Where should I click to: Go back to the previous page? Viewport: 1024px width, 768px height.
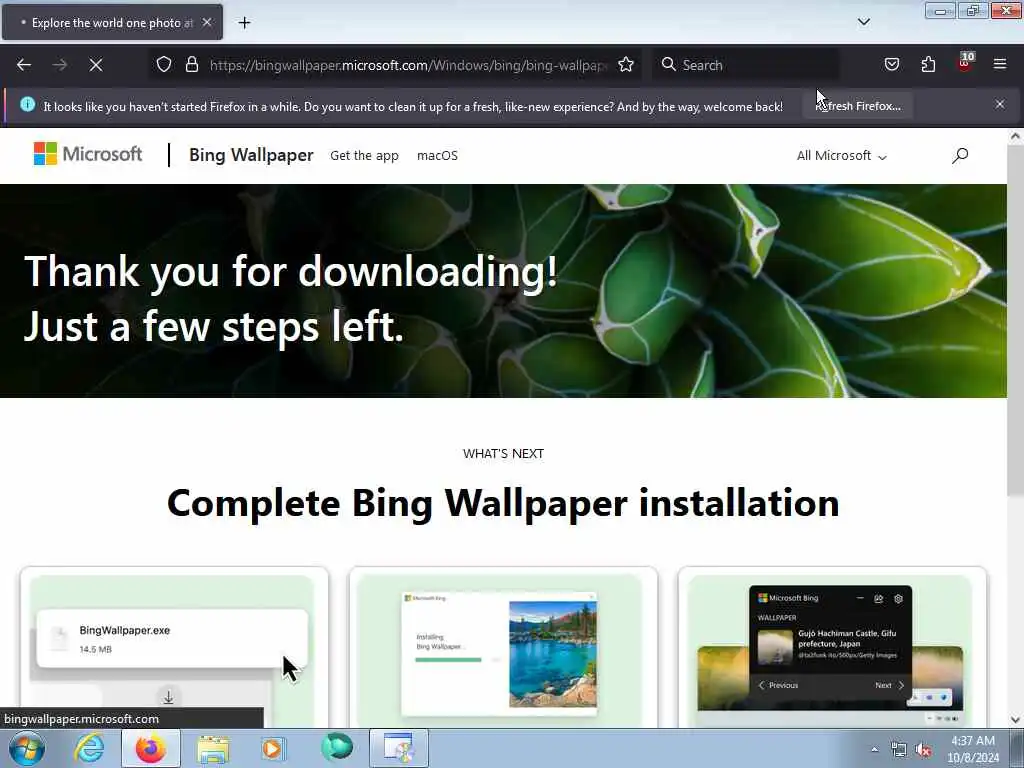pos(24,65)
